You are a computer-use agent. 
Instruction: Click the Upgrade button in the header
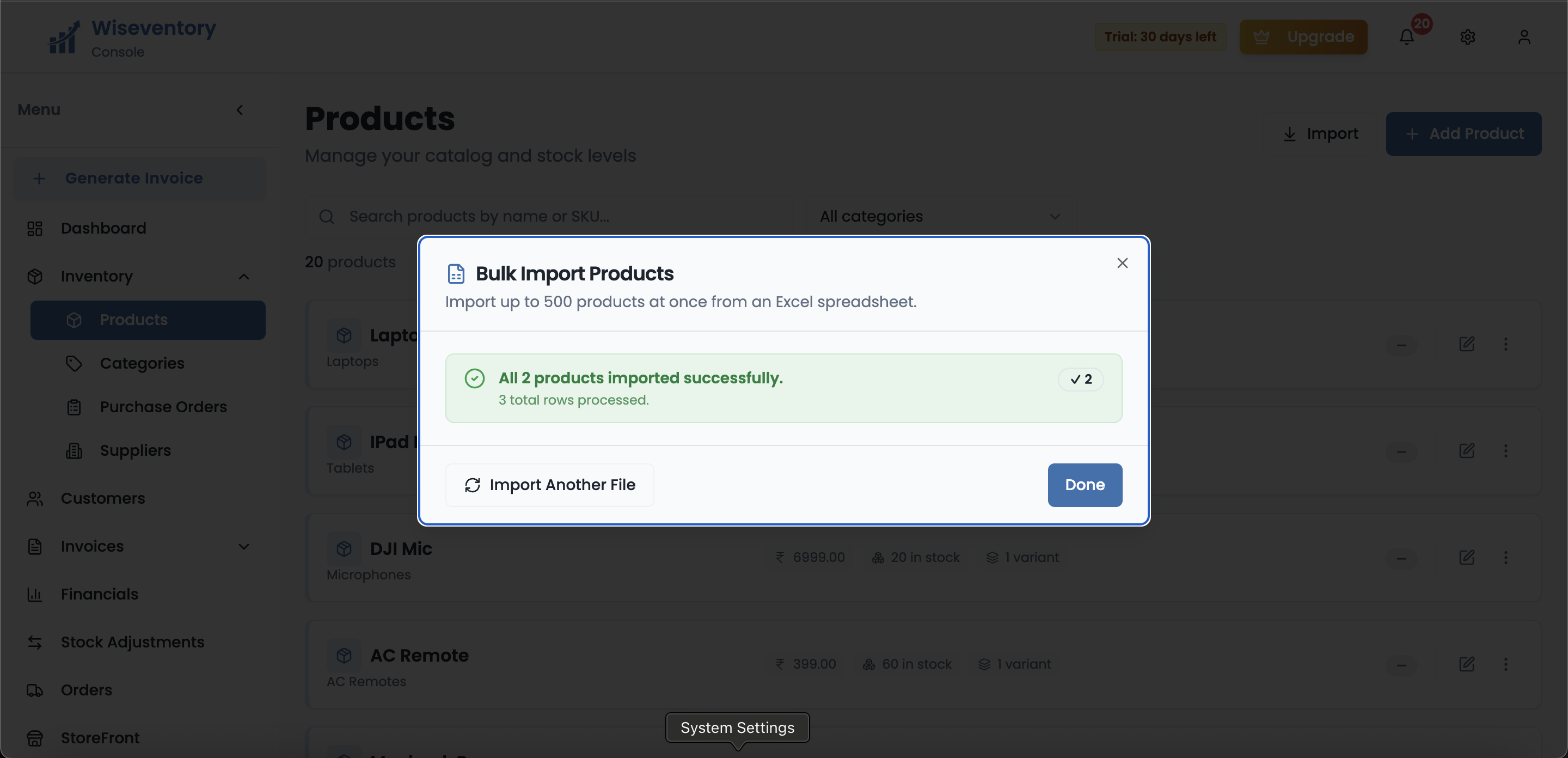(x=1304, y=36)
